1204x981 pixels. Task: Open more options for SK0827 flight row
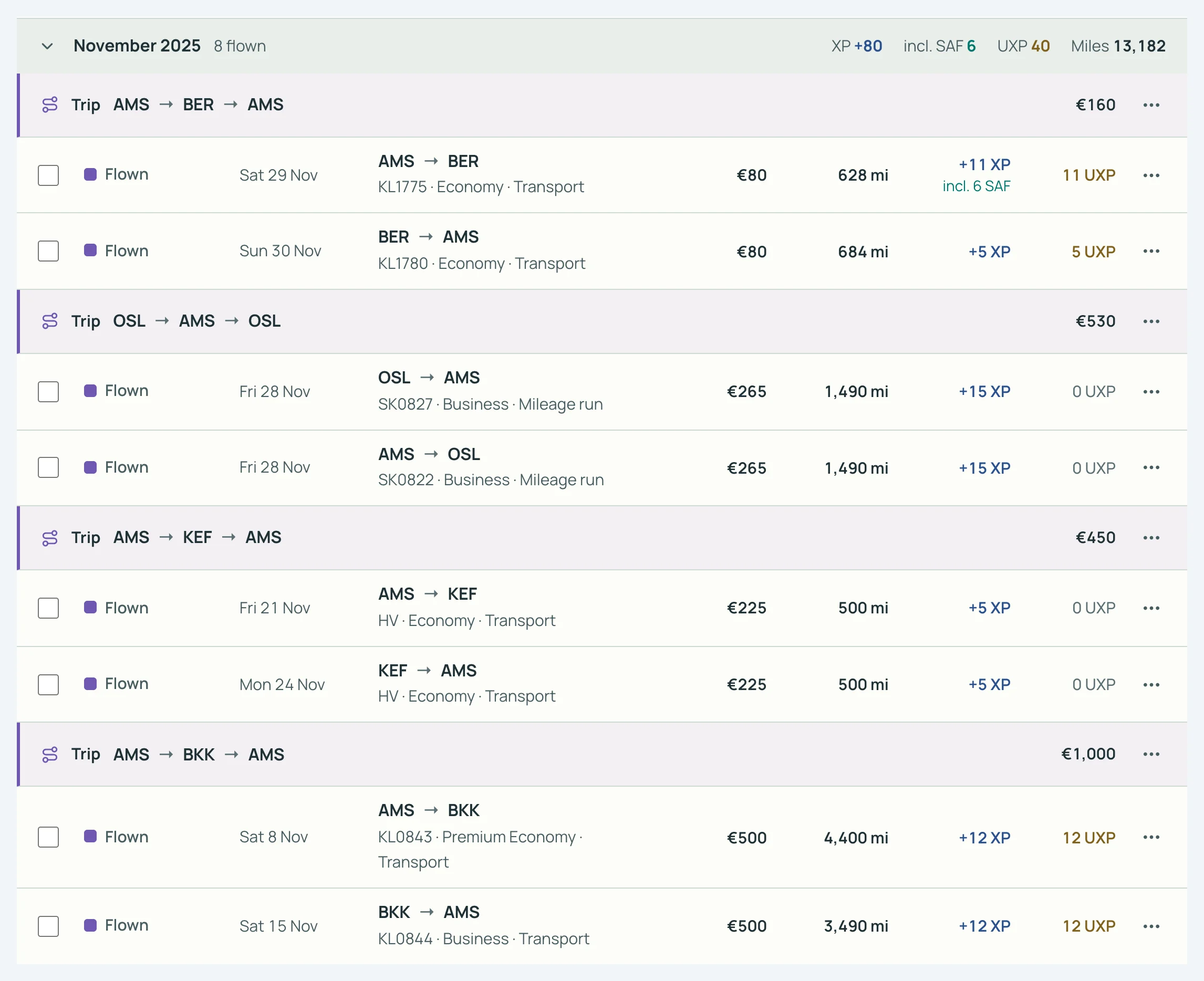pyautogui.click(x=1151, y=392)
